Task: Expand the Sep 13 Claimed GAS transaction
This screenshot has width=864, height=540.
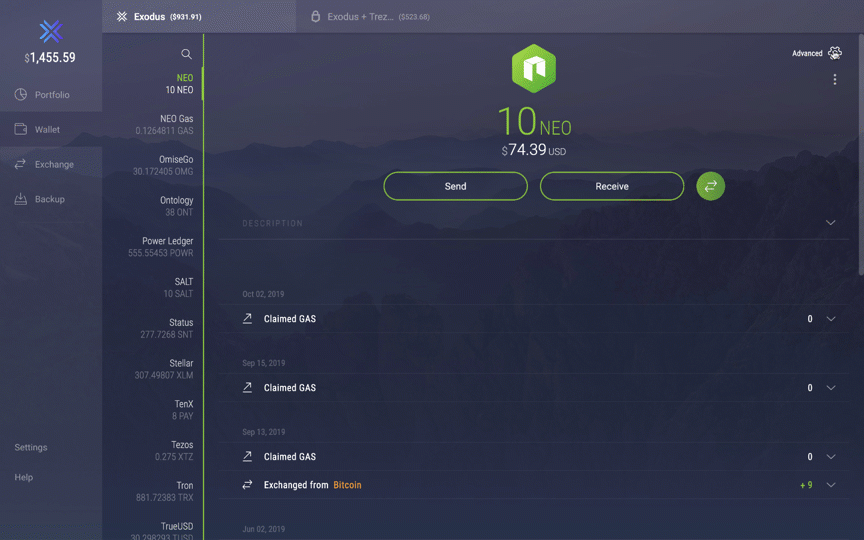Action: pyautogui.click(x=830, y=456)
